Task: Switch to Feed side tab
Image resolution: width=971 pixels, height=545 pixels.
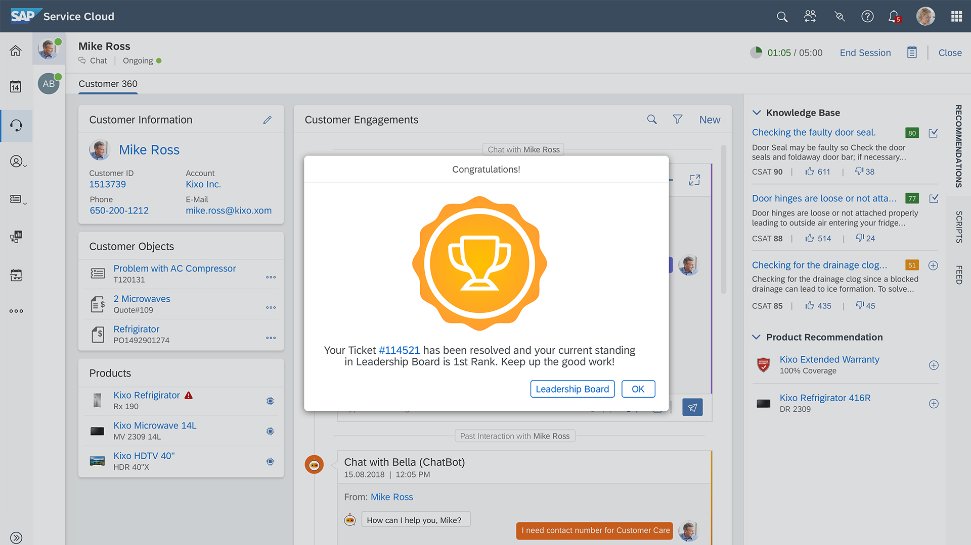Action: 959,274
